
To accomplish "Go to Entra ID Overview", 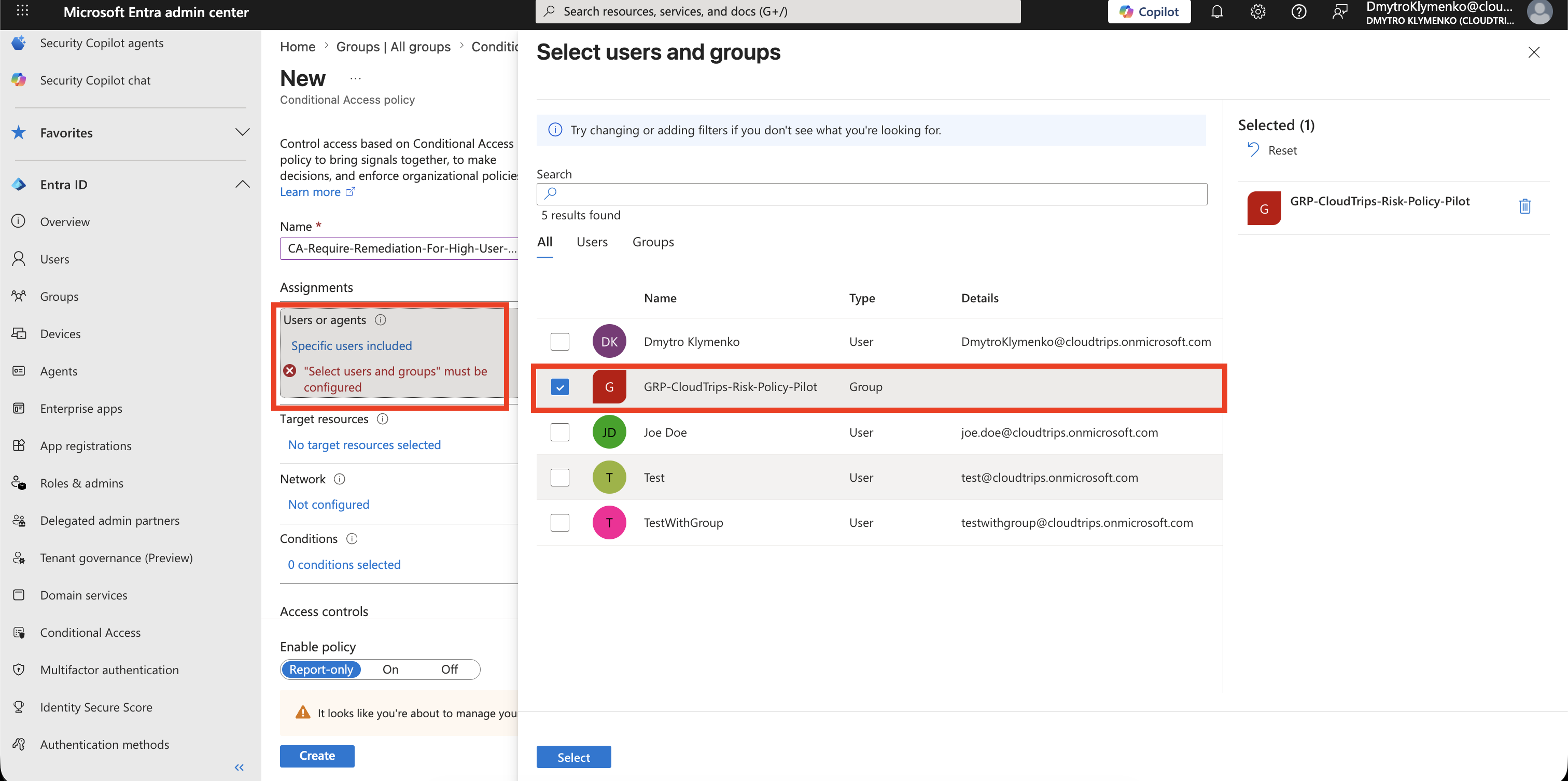I will (64, 221).
